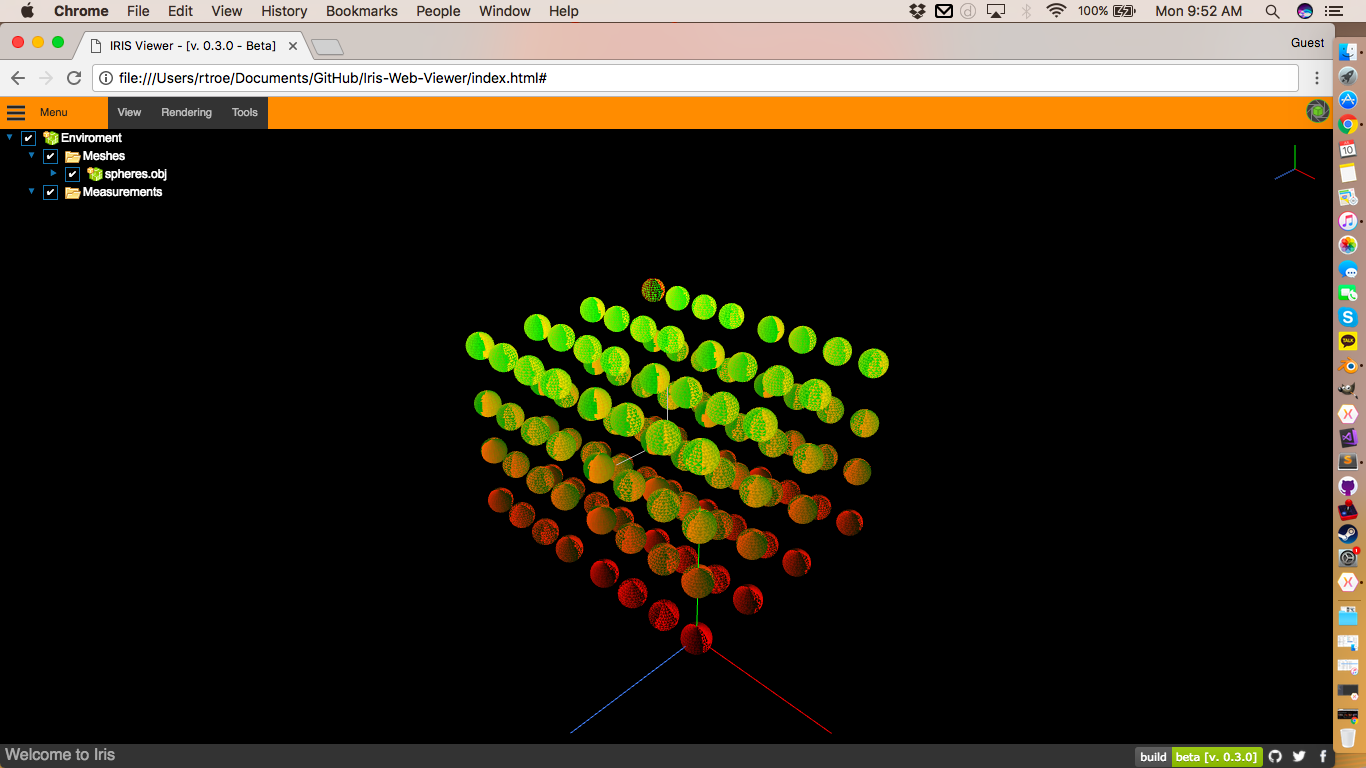This screenshot has width=1366, height=768.
Task: Disable the Measurements checkbox
Action: [51, 192]
